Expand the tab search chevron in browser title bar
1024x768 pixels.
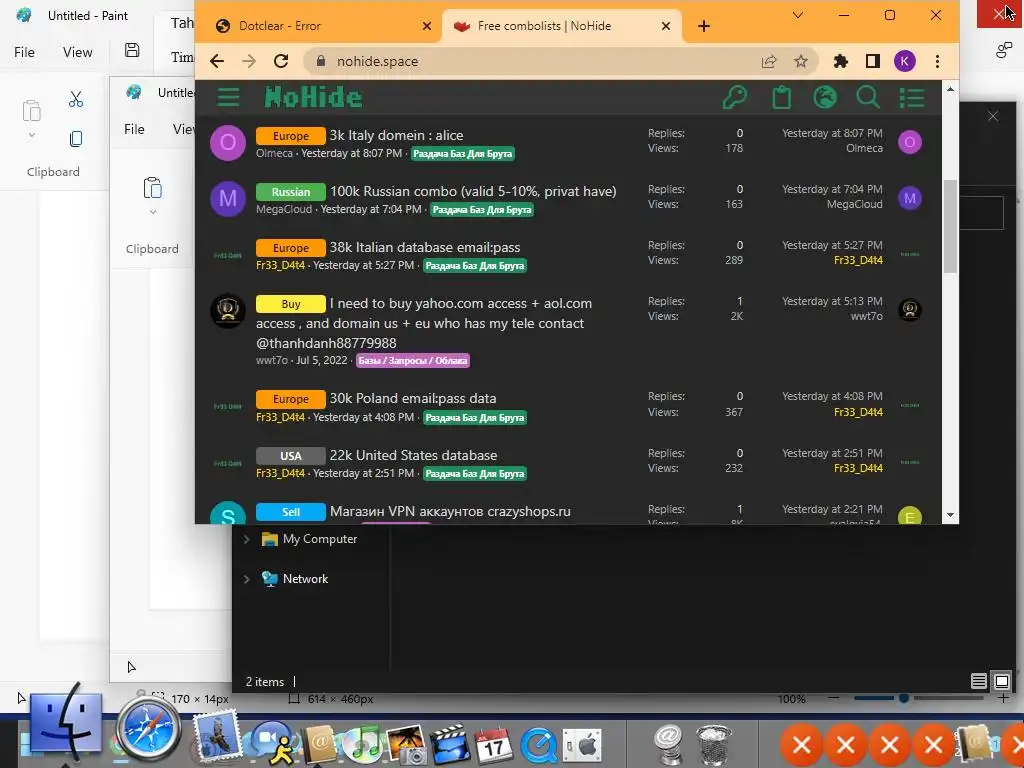point(797,15)
